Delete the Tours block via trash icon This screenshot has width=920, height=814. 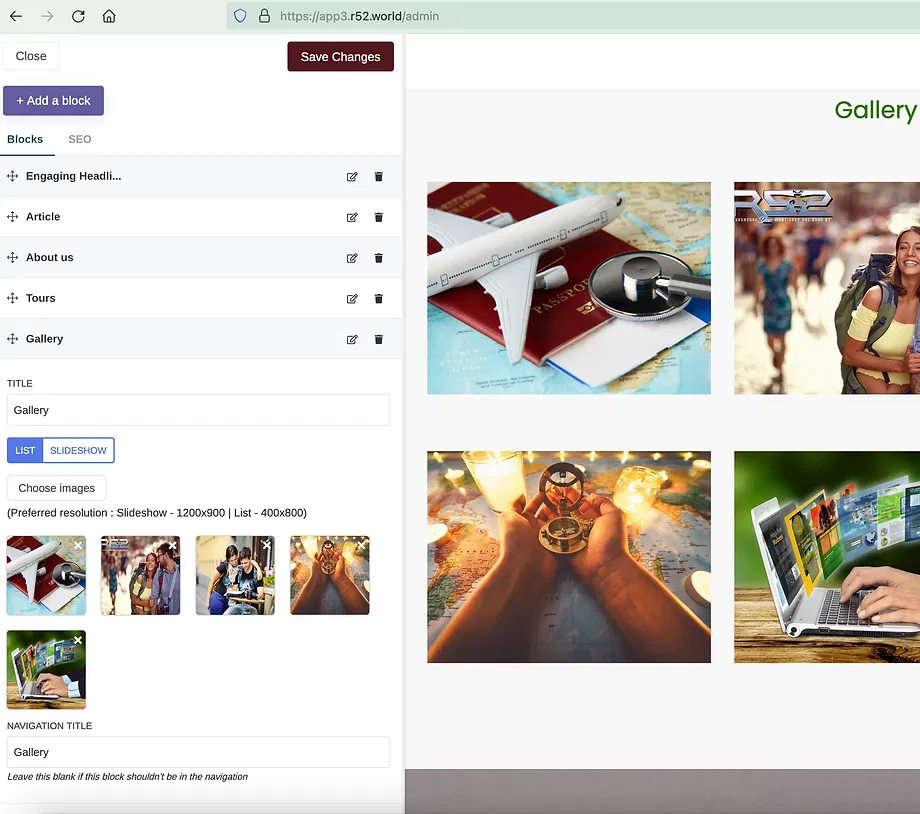coord(378,299)
